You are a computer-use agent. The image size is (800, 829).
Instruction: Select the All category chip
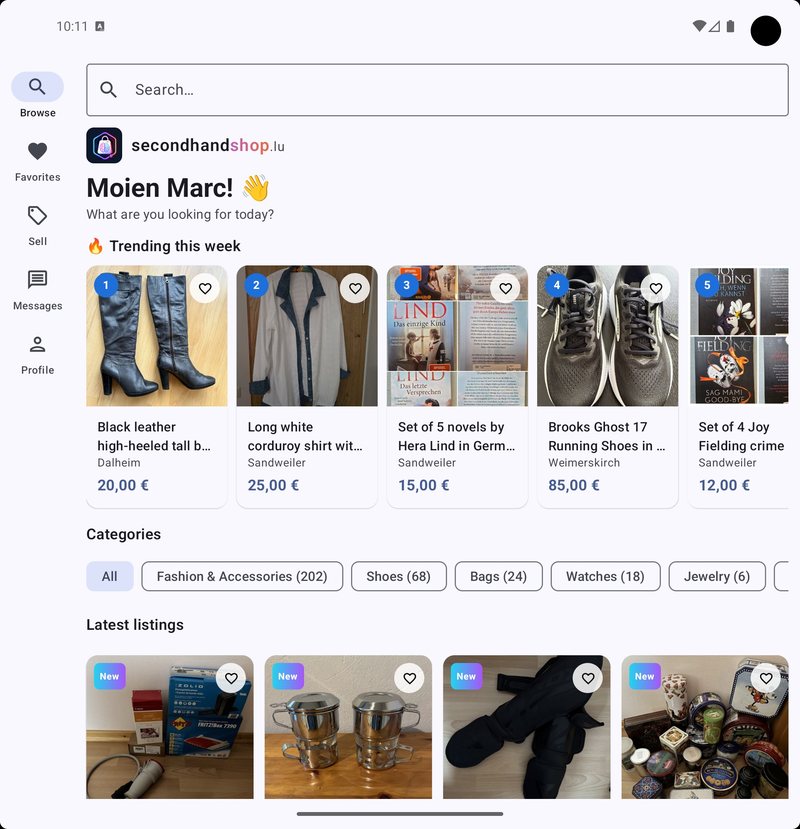pyautogui.click(x=109, y=576)
